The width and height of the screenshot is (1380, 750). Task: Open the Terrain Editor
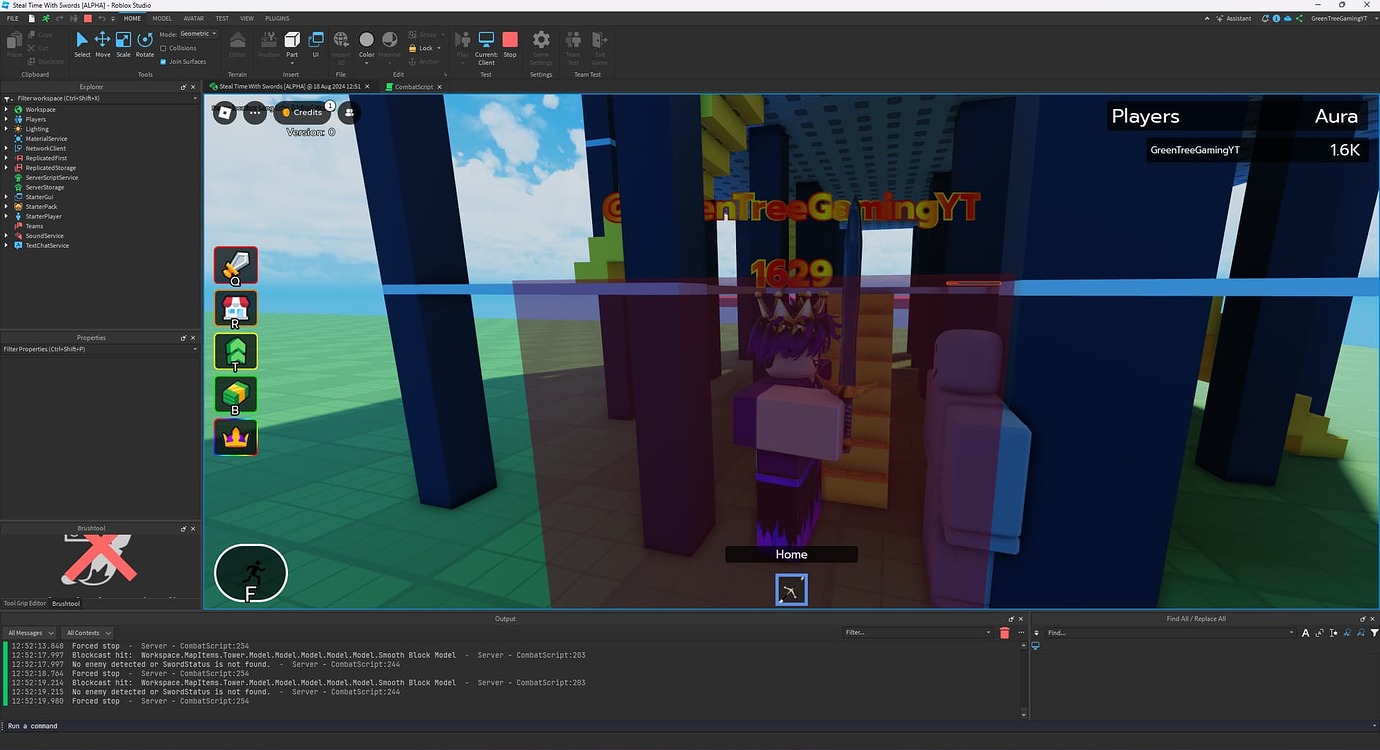237,44
